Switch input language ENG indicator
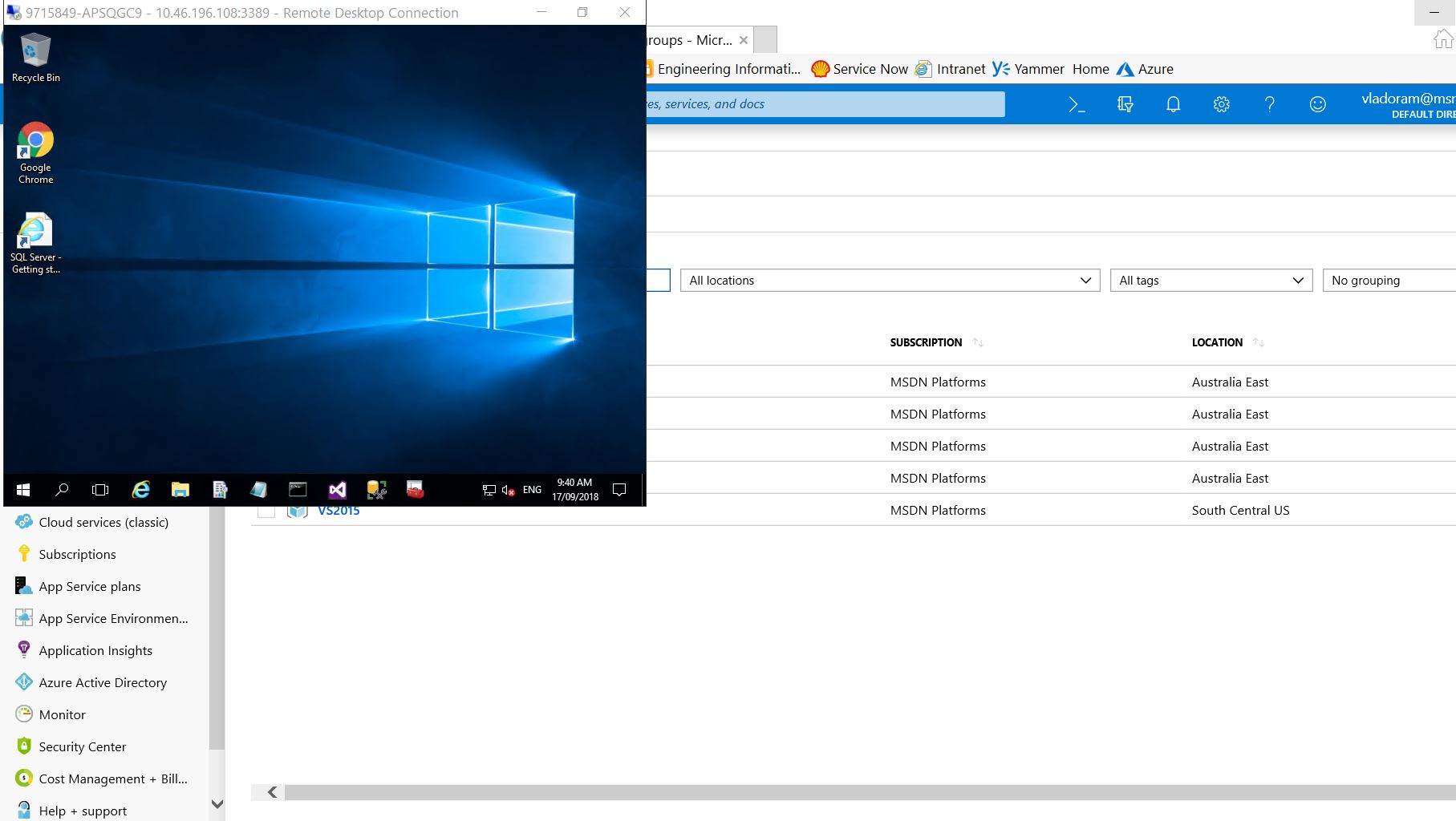This screenshot has height=821, width=1456. [532, 490]
